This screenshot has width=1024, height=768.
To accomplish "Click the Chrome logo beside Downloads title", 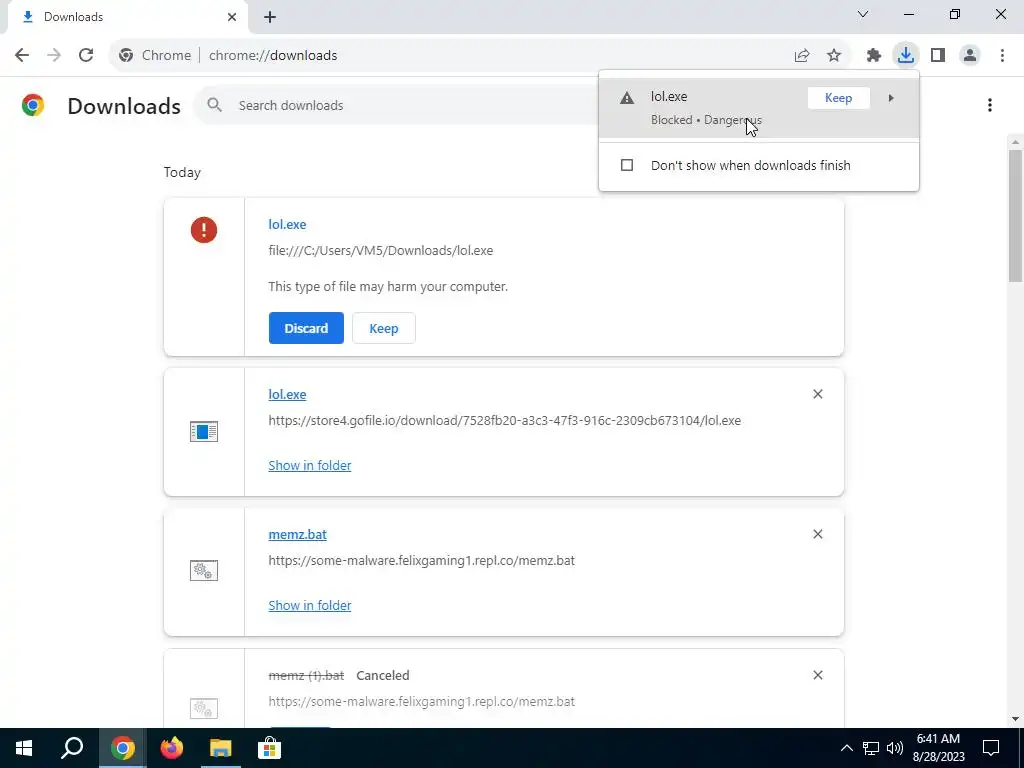I will pos(33,105).
